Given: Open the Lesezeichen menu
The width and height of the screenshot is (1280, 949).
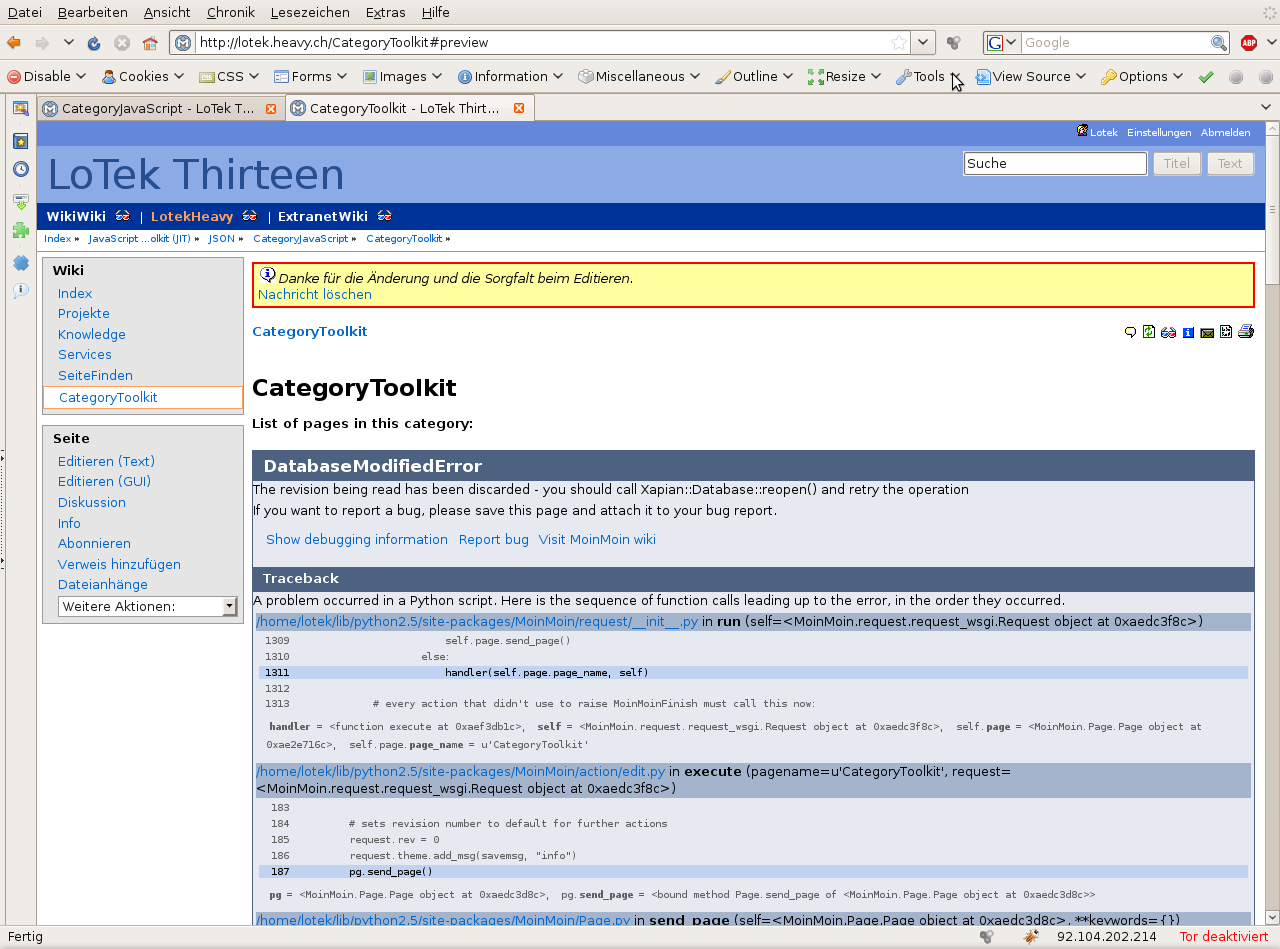Looking at the screenshot, I should coord(309,12).
